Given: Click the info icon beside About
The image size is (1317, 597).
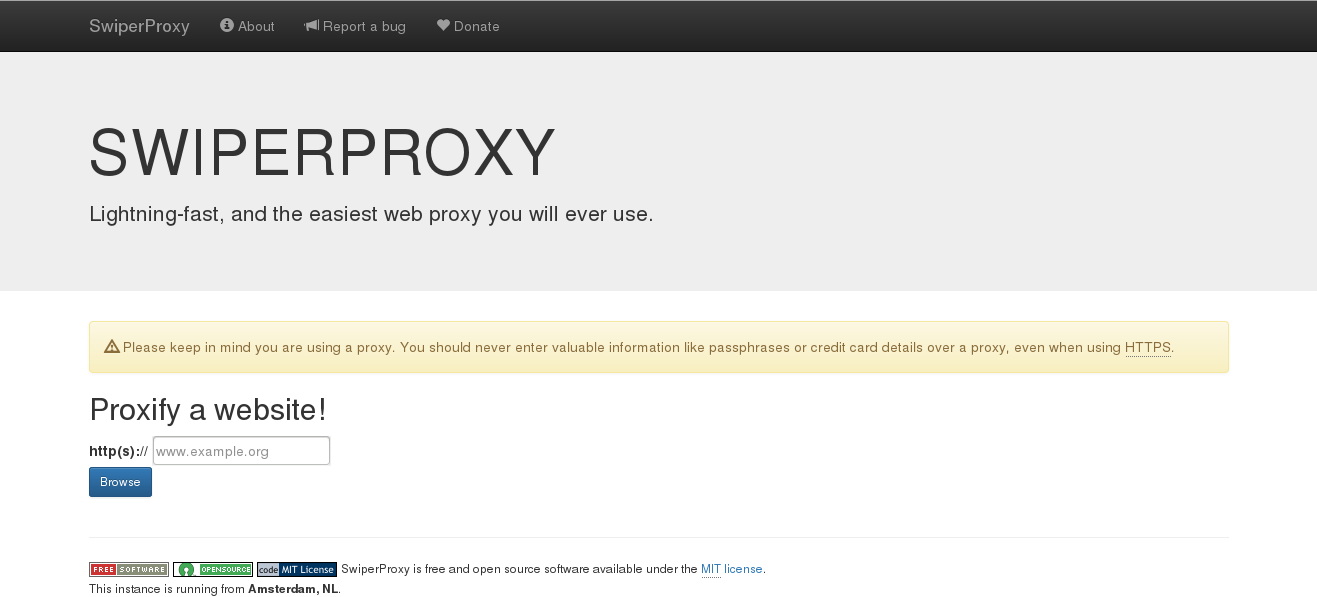Looking at the screenshot, I should [227, 26].
